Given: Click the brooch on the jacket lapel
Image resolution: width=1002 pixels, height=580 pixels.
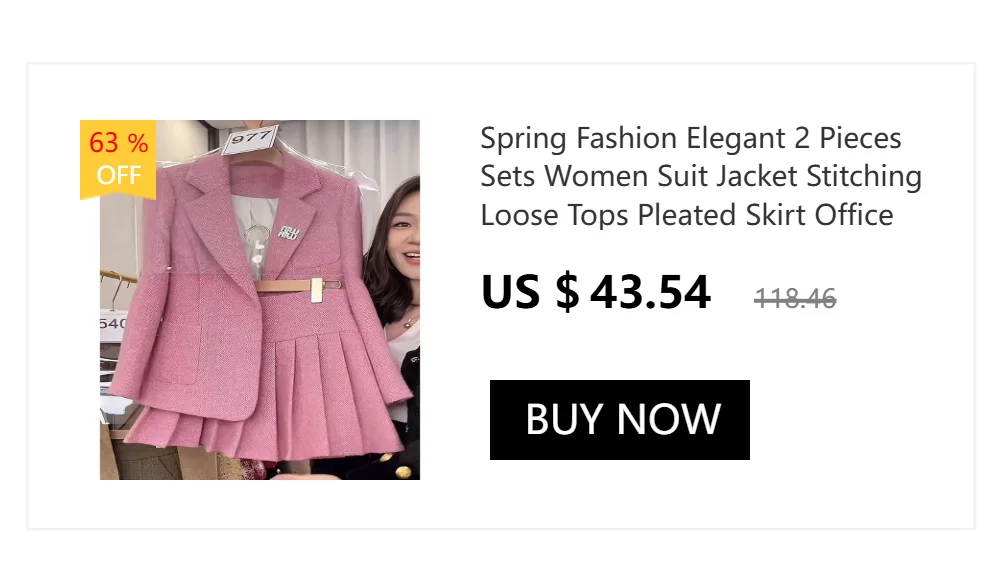Looking at the screenshot, I should click(287, 232).
